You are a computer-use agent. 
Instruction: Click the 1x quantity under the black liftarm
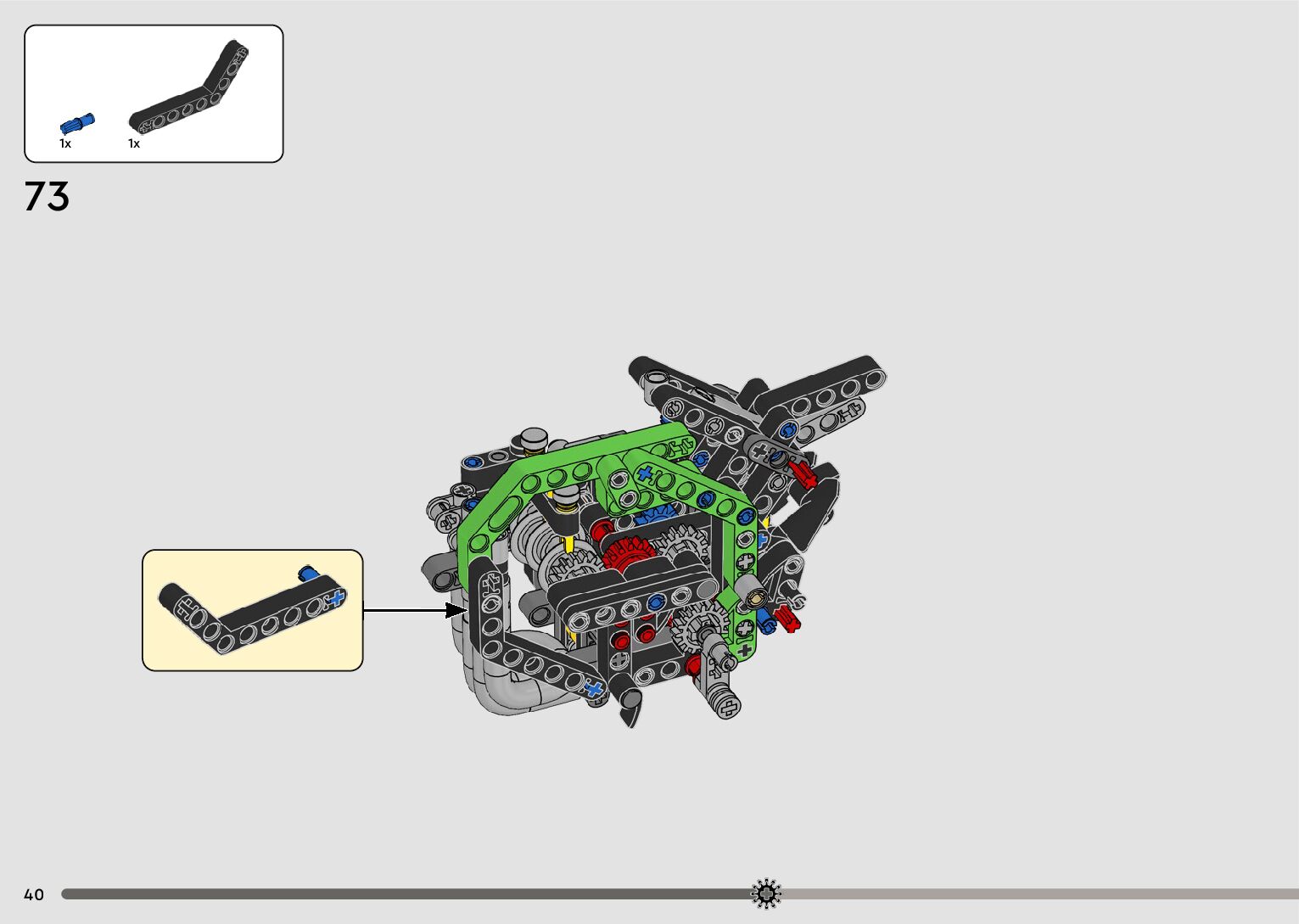tap(134, 144)
